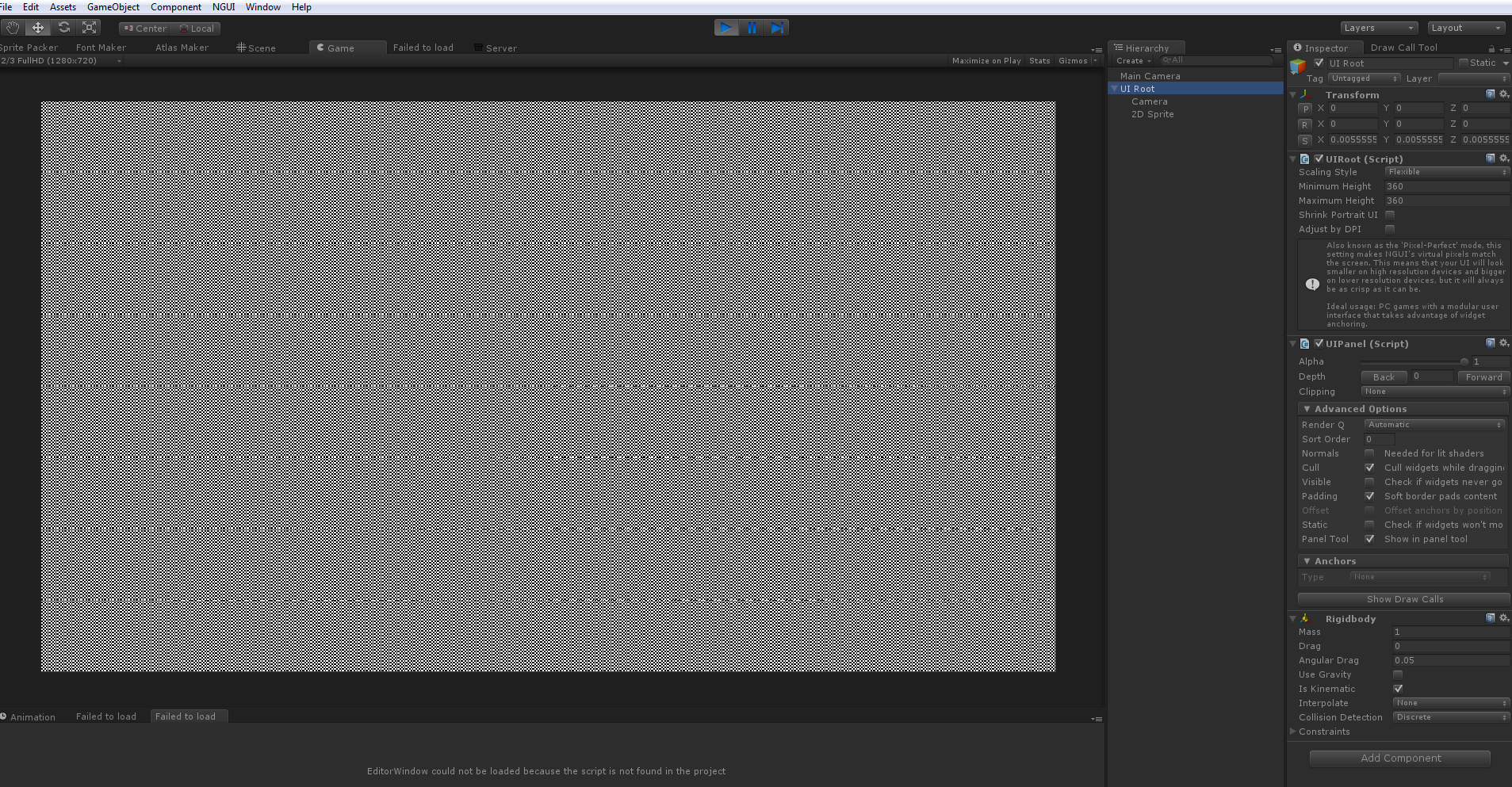1512x787 pixels.
Task: Select the Rotate tool in the toolbar
Action: (64, 28)
